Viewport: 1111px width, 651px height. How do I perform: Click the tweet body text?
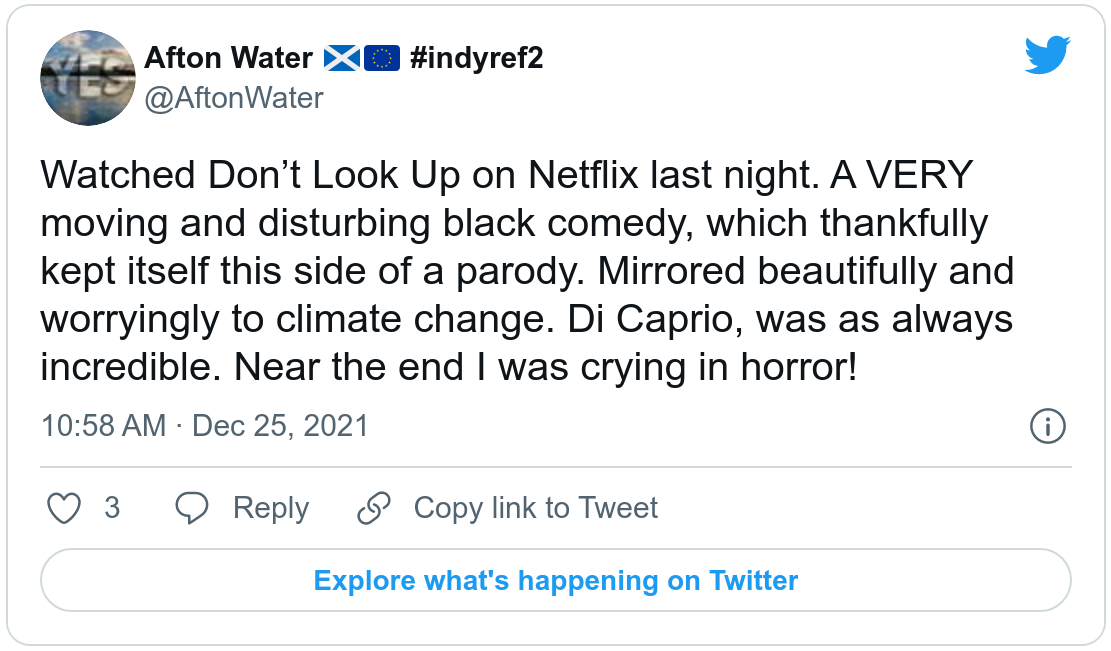click(520, 272)
